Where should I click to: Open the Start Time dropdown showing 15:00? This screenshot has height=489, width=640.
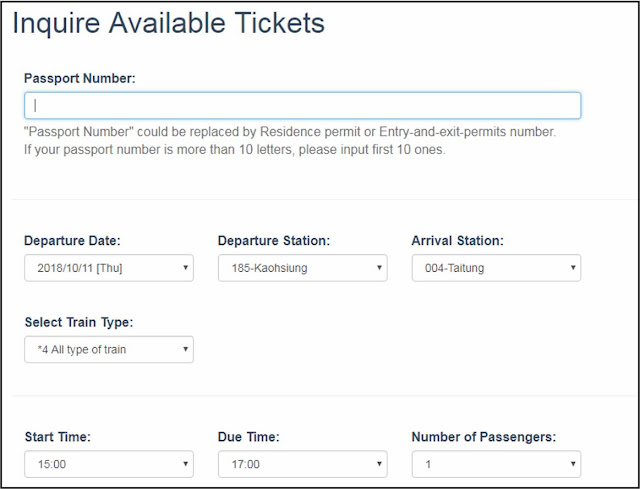pyautogui.click(x=109, y=464)
